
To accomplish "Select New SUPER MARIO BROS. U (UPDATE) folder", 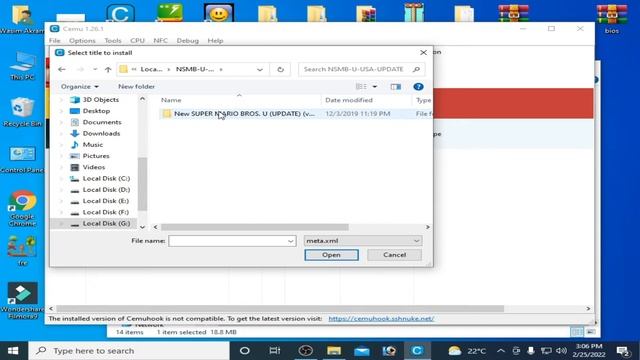I will [x=244, y=113].
